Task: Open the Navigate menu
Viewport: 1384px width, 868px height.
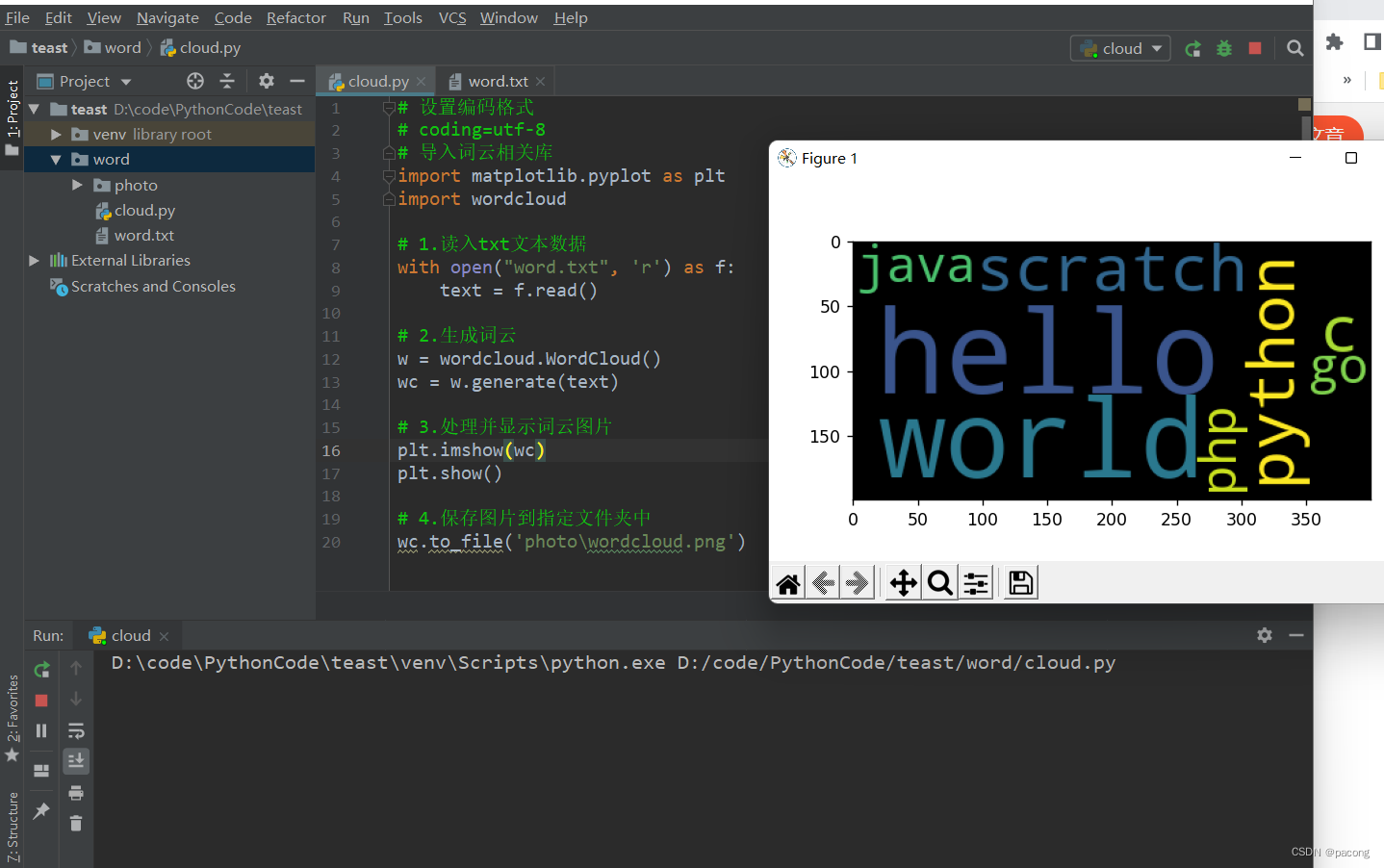Action: (167, 17)
